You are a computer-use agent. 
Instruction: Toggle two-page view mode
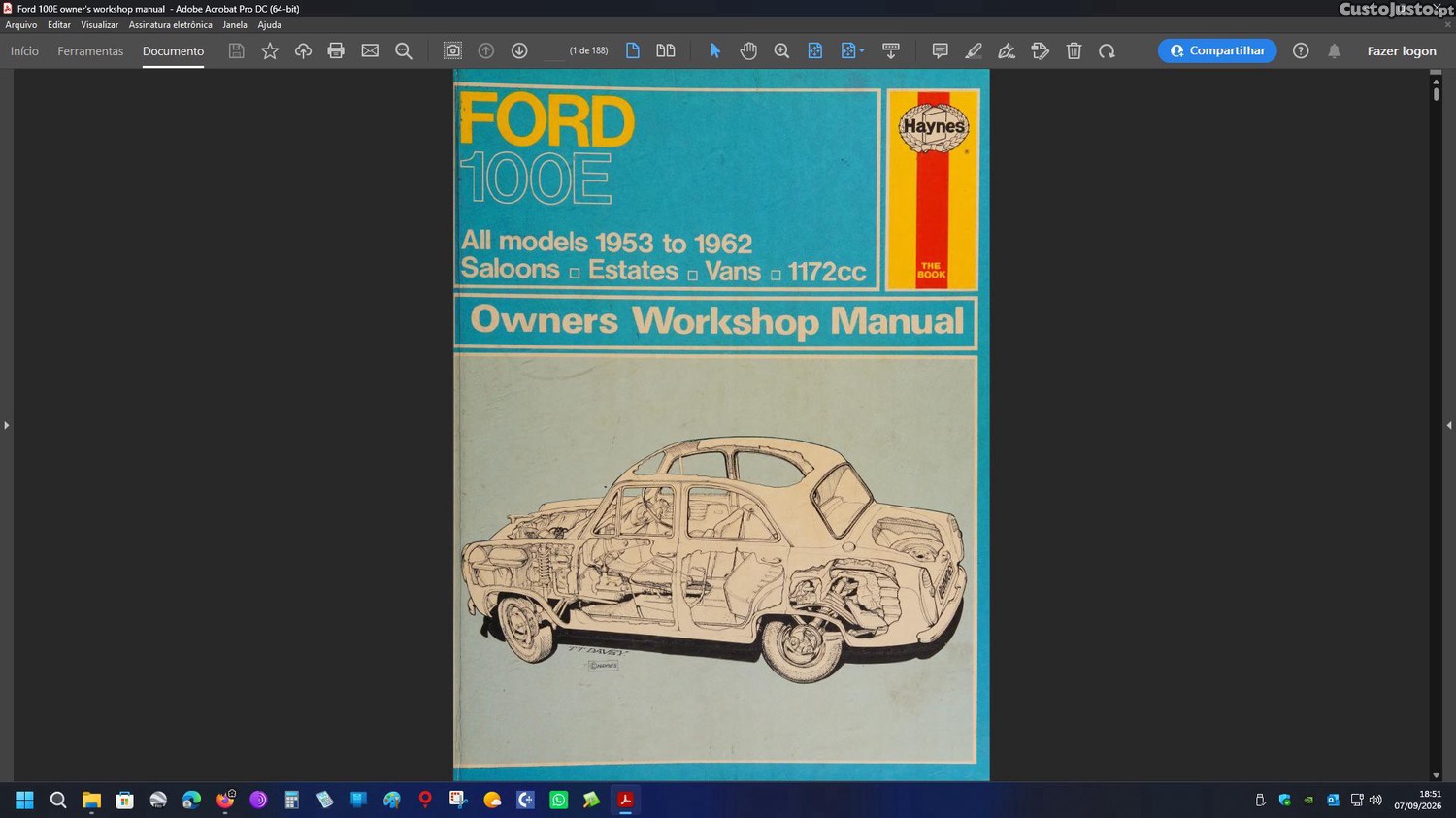click(x=665, y=50)
